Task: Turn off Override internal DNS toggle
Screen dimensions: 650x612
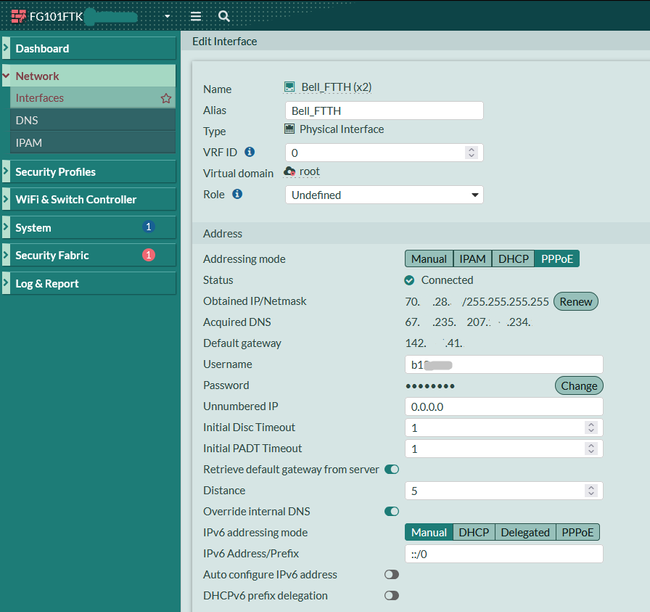Action: coord(391,511)
